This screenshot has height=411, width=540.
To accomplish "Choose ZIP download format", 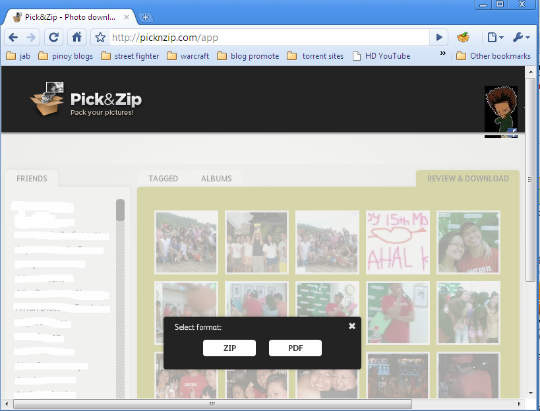I will point(229,348).
